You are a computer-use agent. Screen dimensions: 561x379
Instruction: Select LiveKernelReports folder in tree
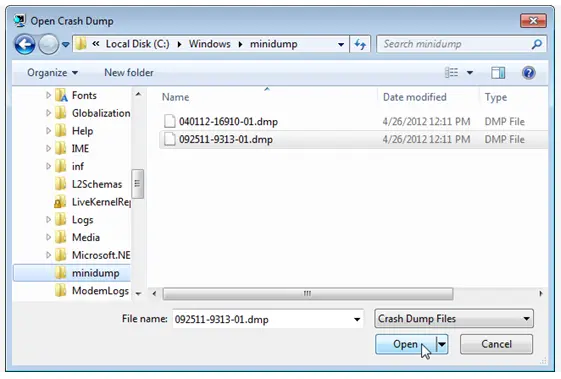(101, 202)
